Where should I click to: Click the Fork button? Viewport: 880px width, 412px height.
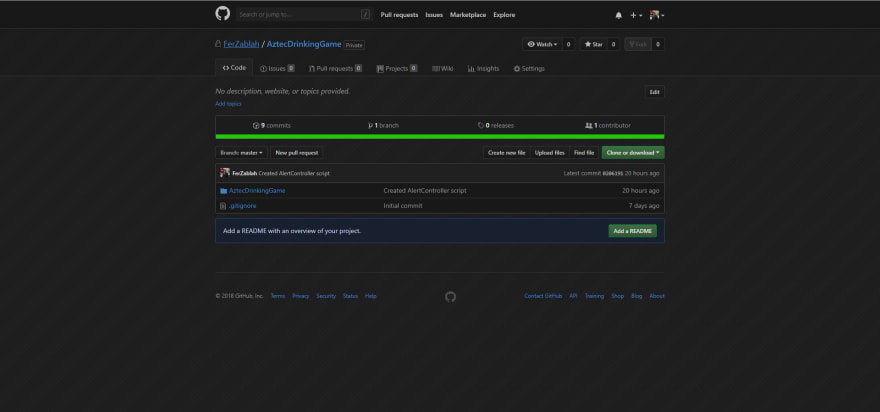pyautogui.click(x=638, y=44)
